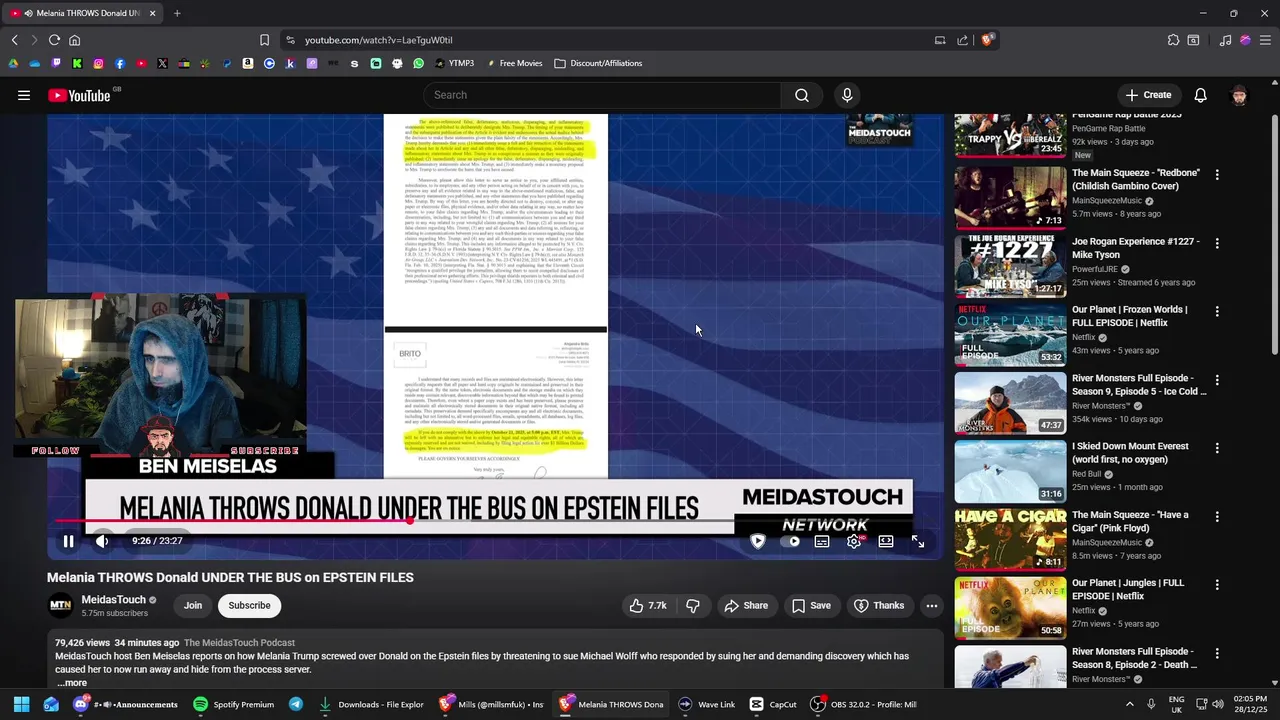Click the Thanks button
The height and width of the screenshot is (720, 1280).
[879, 605]
